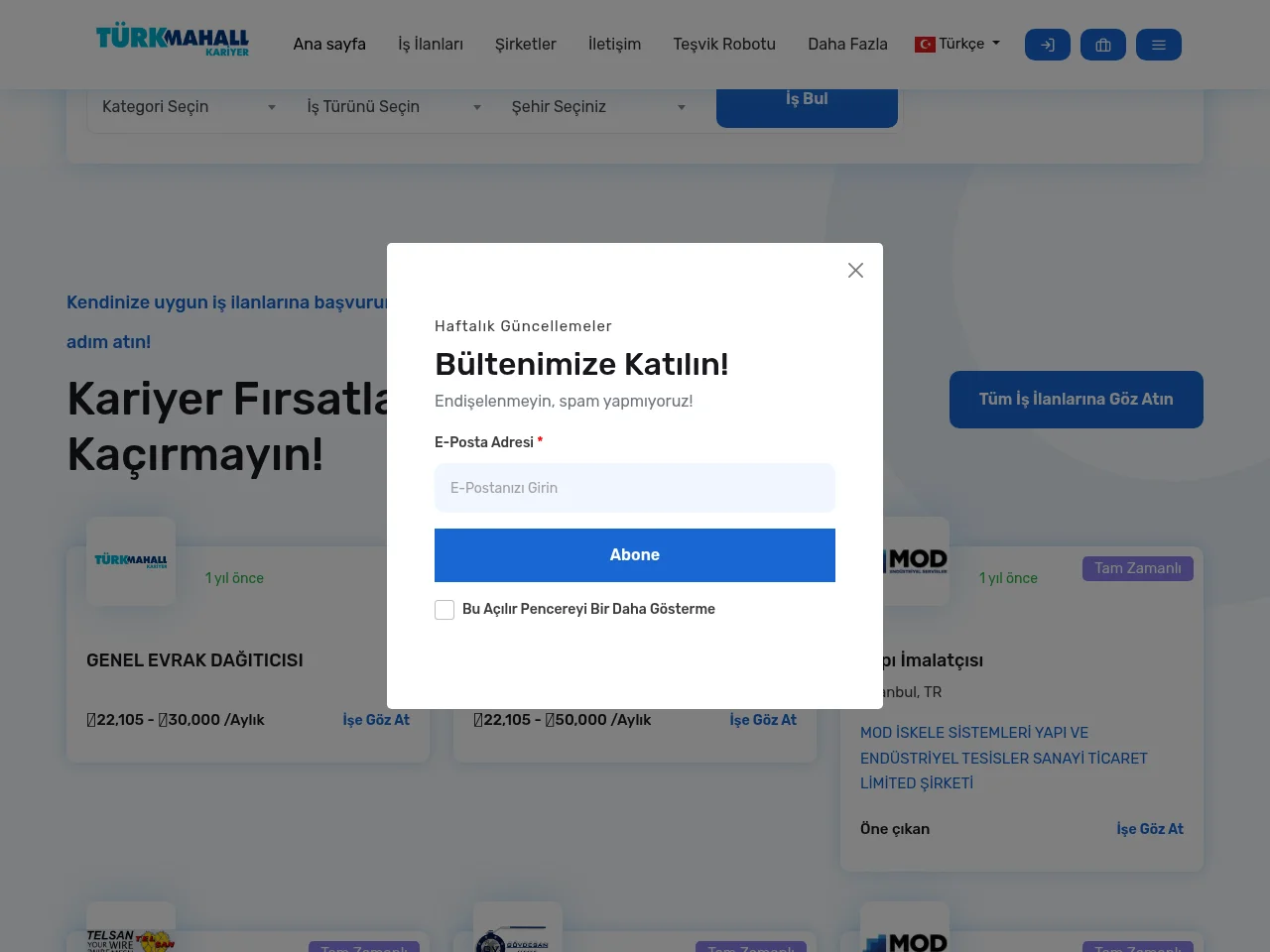This screenshot has width=1270, height=952.
Task: Click Tüm İş İlanlarına Göz Atın button
Action: click(x=1077, y=400)
